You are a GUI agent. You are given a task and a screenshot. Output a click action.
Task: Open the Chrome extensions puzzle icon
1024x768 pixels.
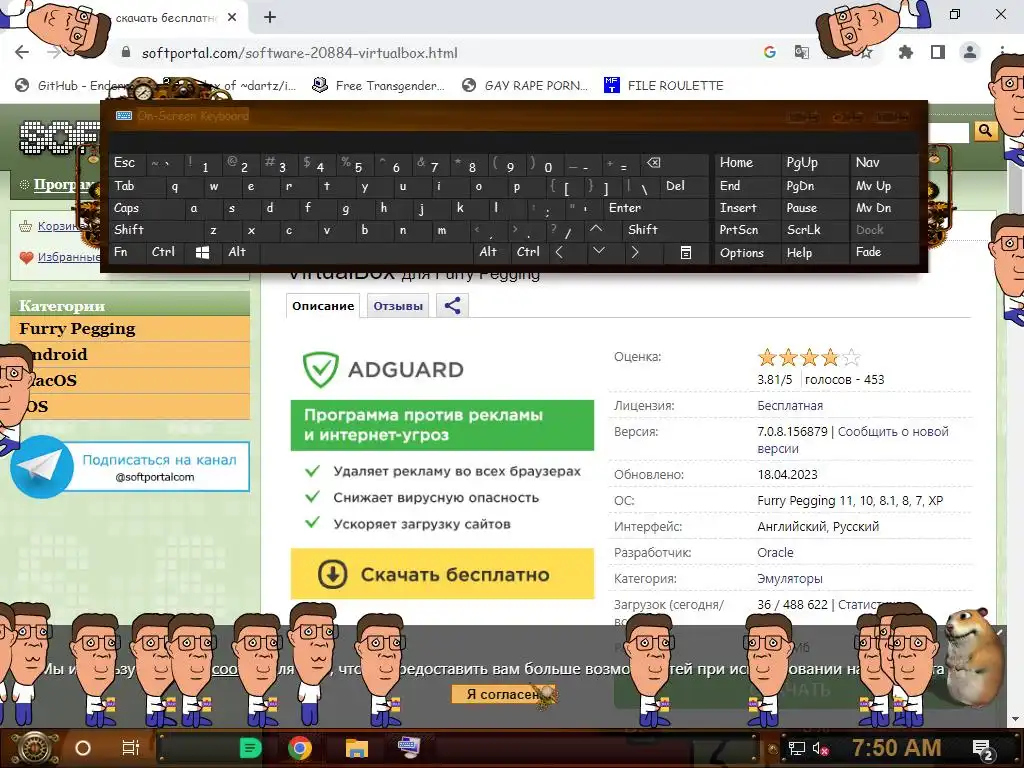[906, 52]
